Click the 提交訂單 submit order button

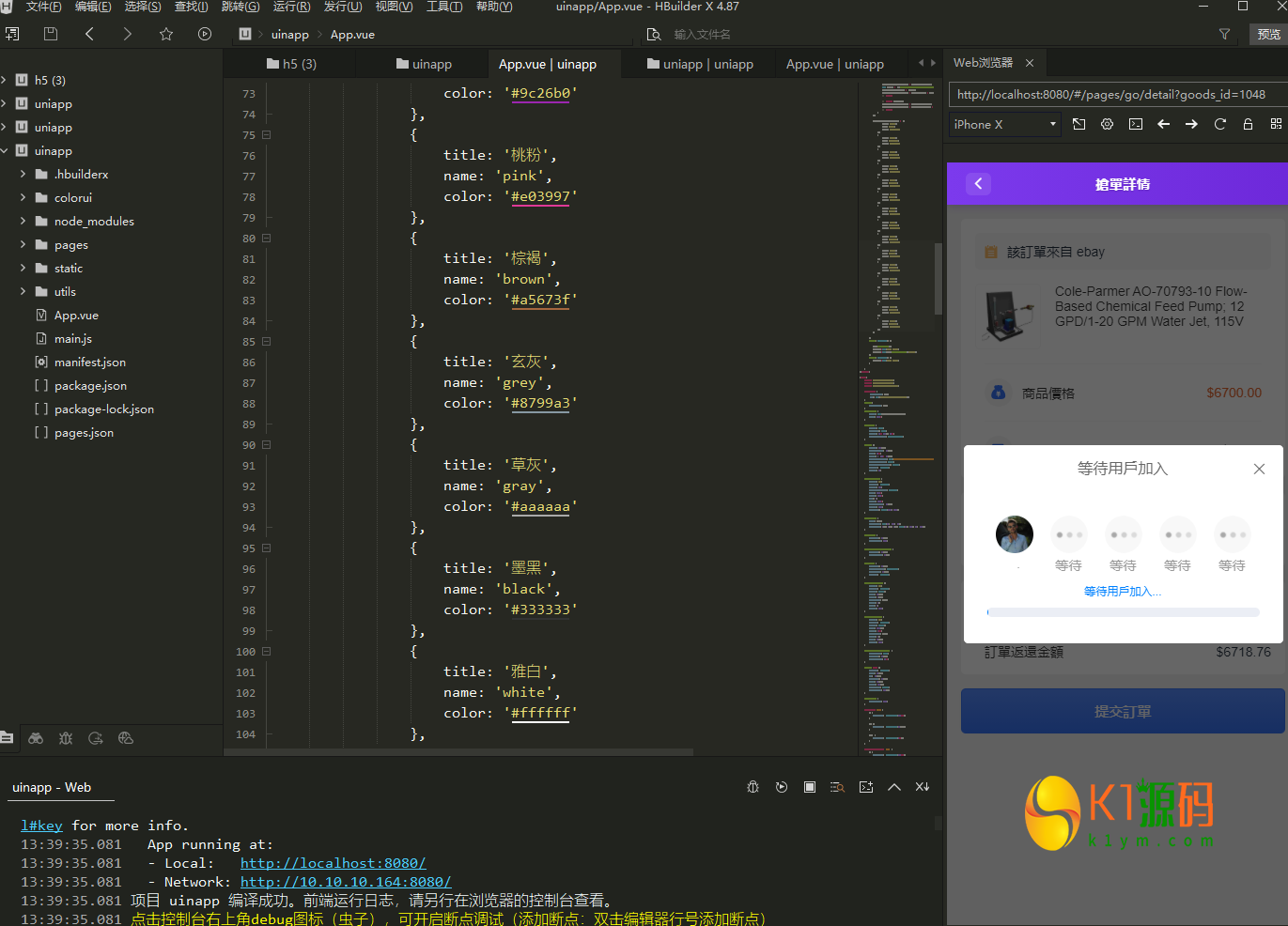pyautogui.click(x=1123, y=711)
